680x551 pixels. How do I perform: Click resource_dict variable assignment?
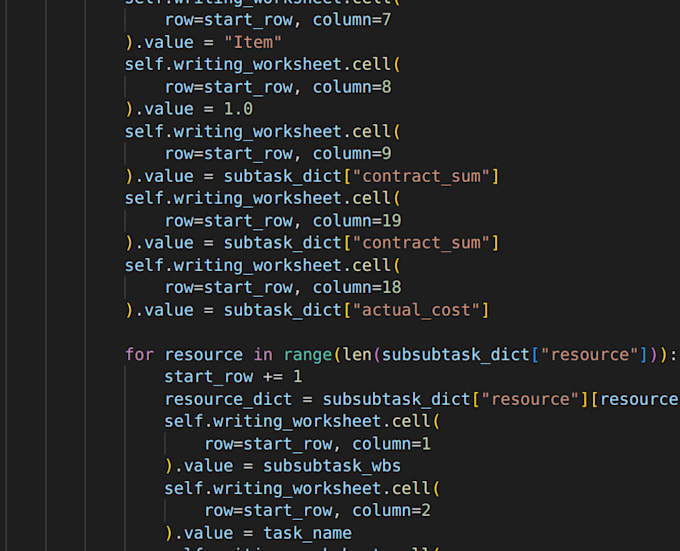pos(228,399)
